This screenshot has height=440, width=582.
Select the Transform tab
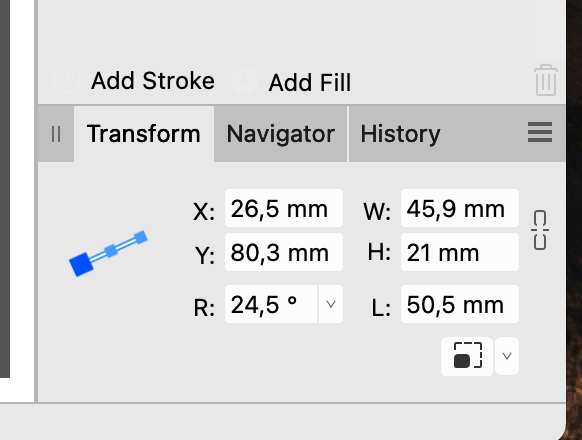click(144, 134)
